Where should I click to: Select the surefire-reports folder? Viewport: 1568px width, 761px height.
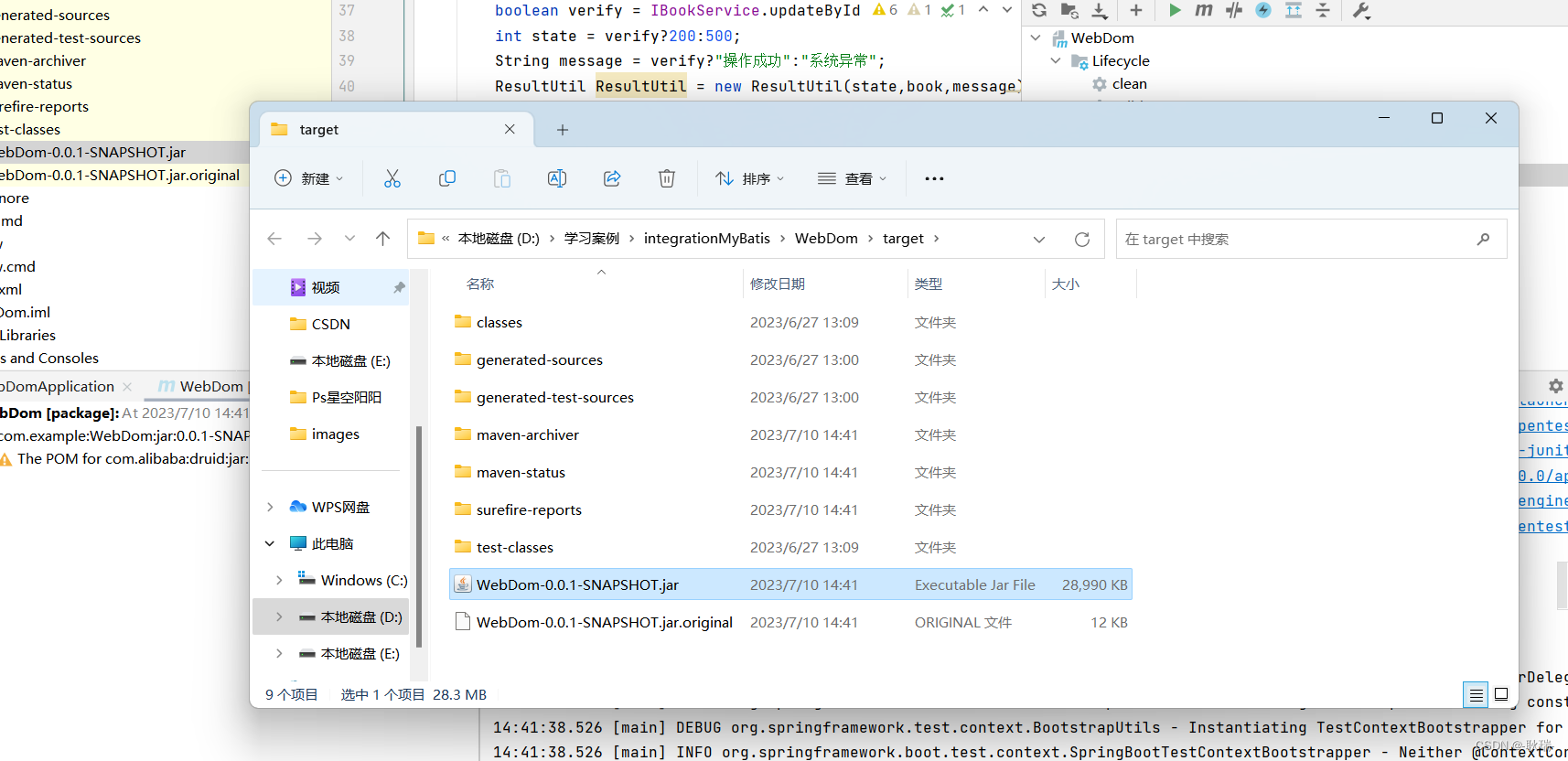[x=791, y=509]
